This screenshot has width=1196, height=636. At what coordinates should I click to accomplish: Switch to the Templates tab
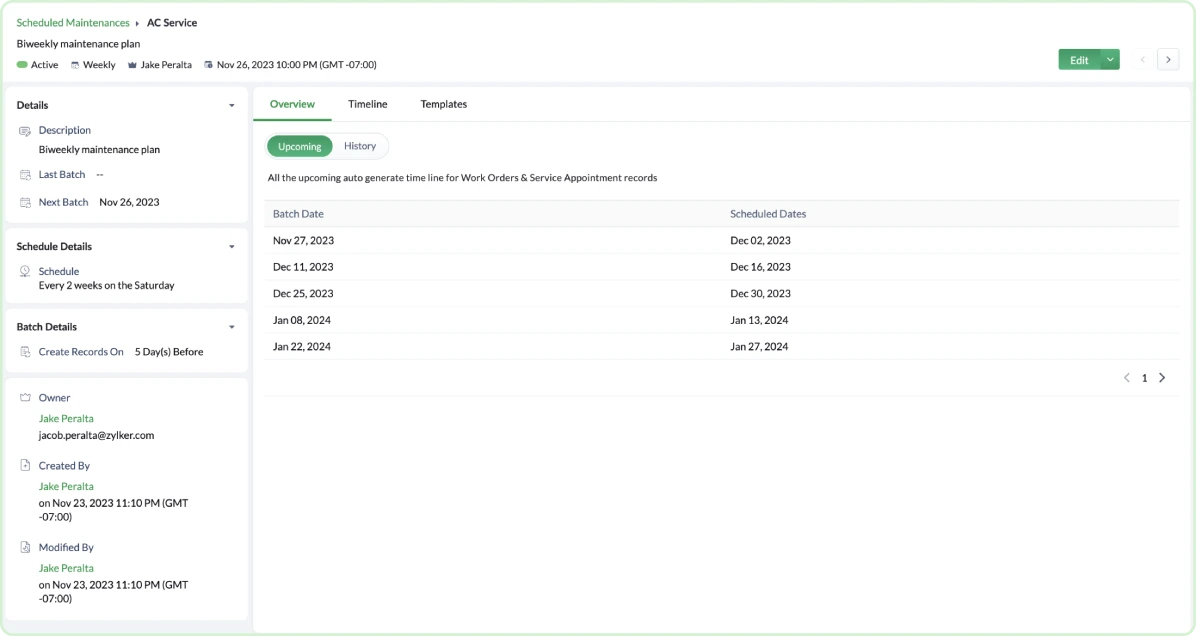(443, 104)
